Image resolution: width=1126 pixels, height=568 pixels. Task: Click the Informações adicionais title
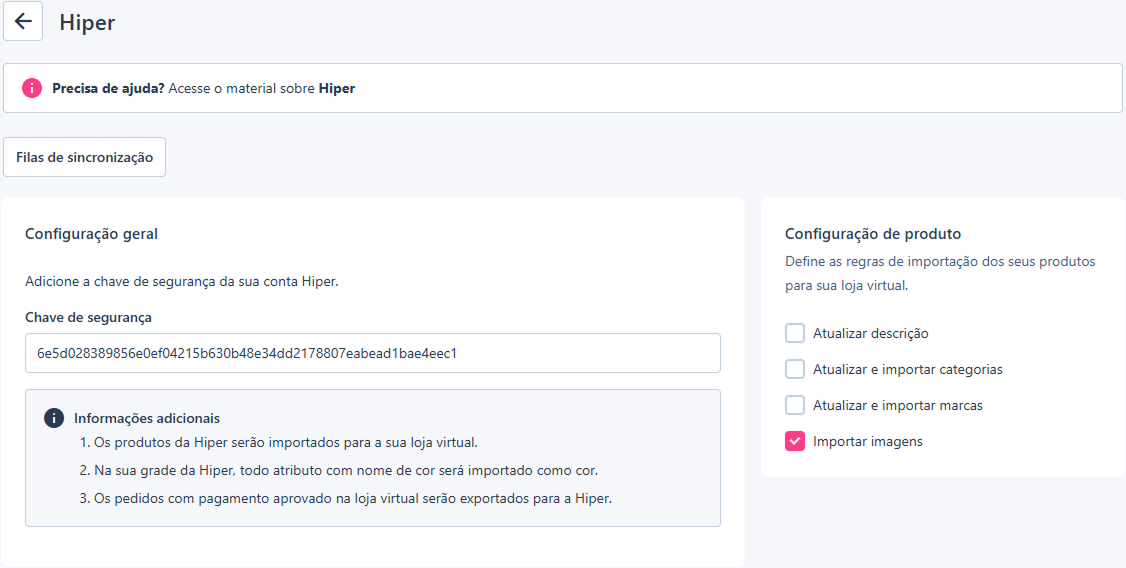click(146, 418)
